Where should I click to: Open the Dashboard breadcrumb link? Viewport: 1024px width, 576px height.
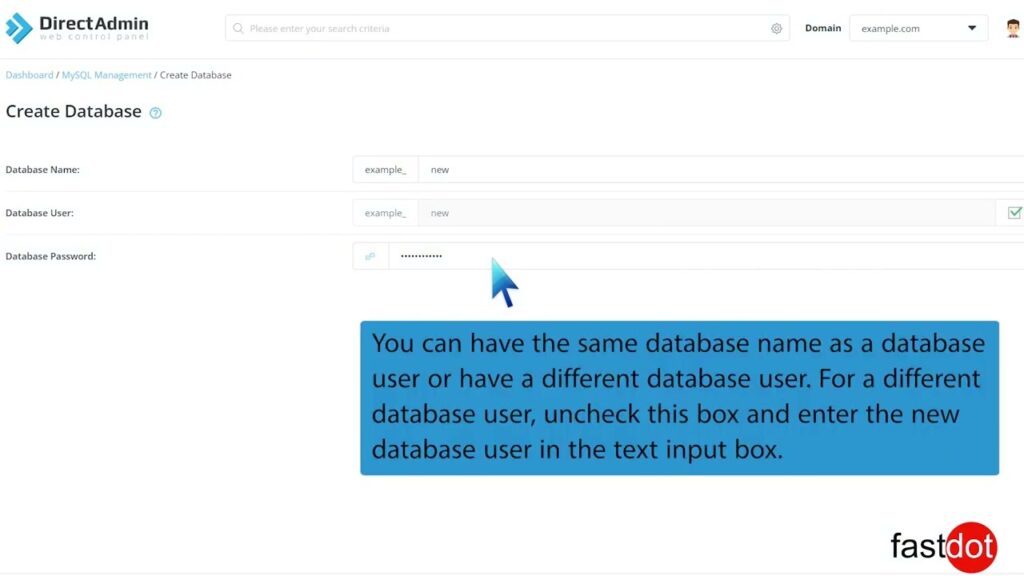click(x=29, y=74)
